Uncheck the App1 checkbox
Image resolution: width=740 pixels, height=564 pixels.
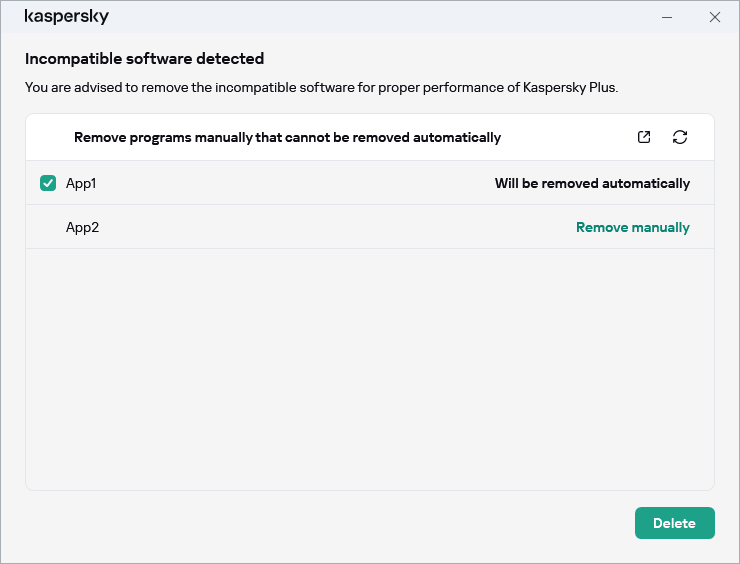point(48,183)
